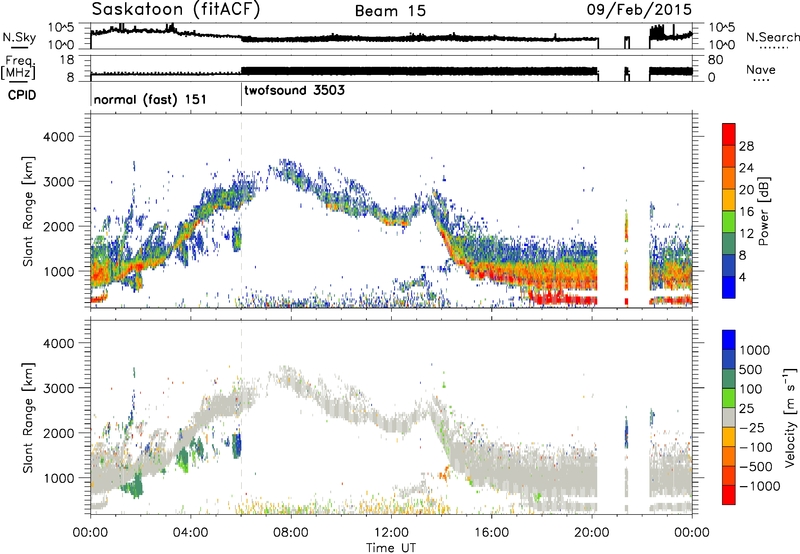Click the orange band of the Velocity color bar
Viewport: 800px width, 554px height.
tap(729, 456)
